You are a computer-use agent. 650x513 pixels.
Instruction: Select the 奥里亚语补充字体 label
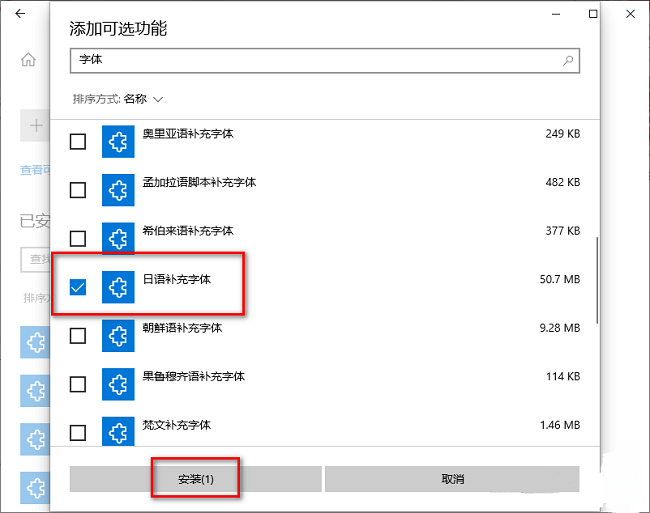[x=188, y=134]
